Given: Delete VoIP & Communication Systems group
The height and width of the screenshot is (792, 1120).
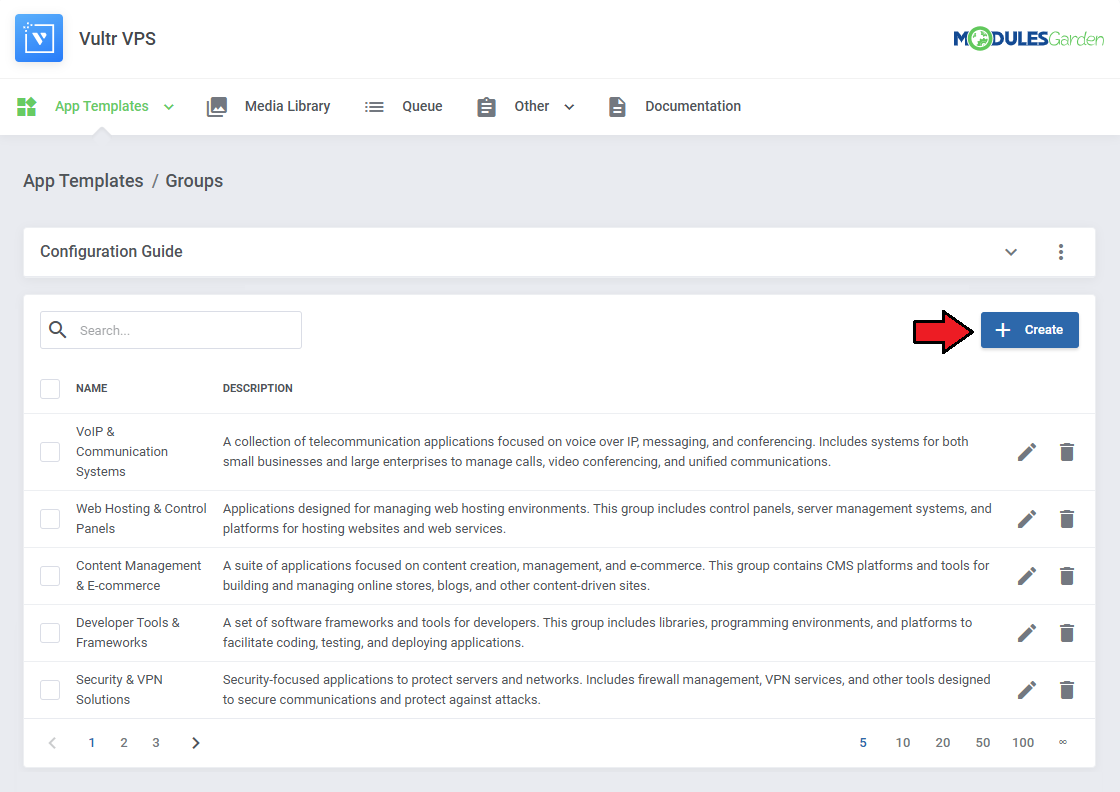Looking at the screenshot, I should 1066,452.
